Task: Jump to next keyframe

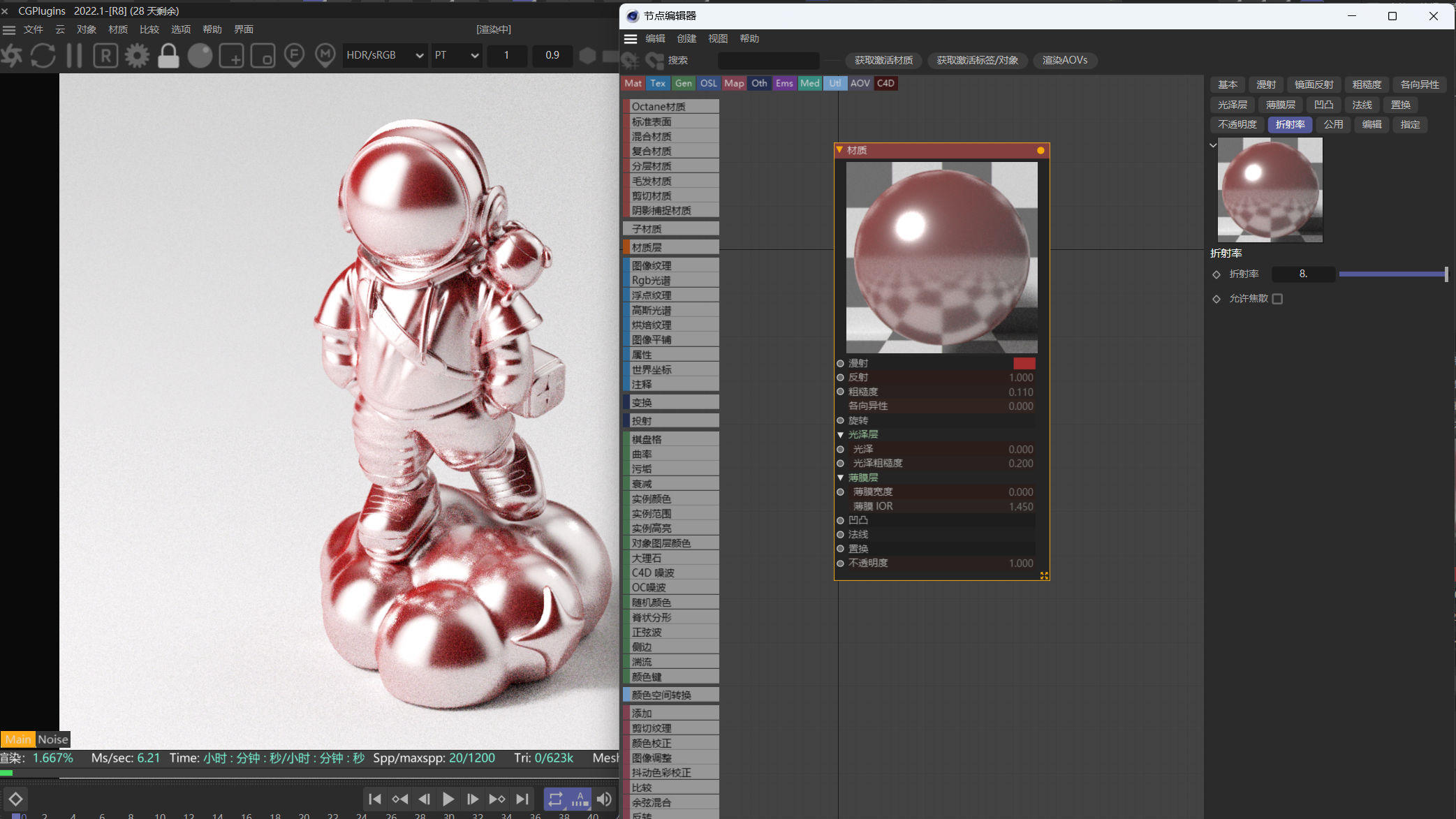Action: pyautogui.click(x=497, y=799)
